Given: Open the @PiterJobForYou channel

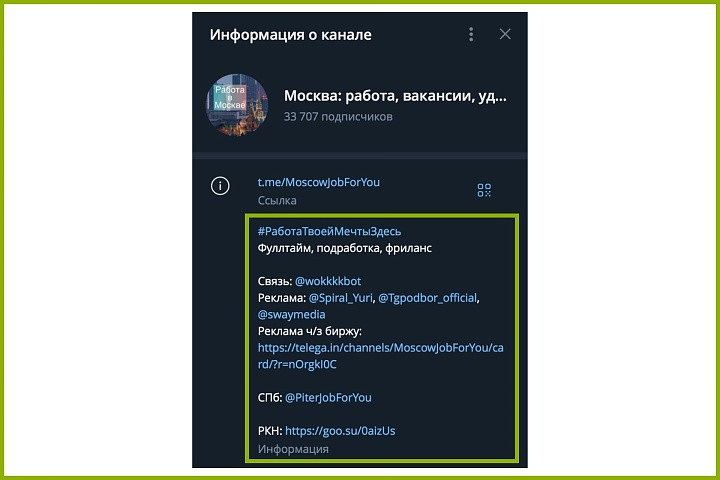Looking at the screenshot, I should (328, 398).
